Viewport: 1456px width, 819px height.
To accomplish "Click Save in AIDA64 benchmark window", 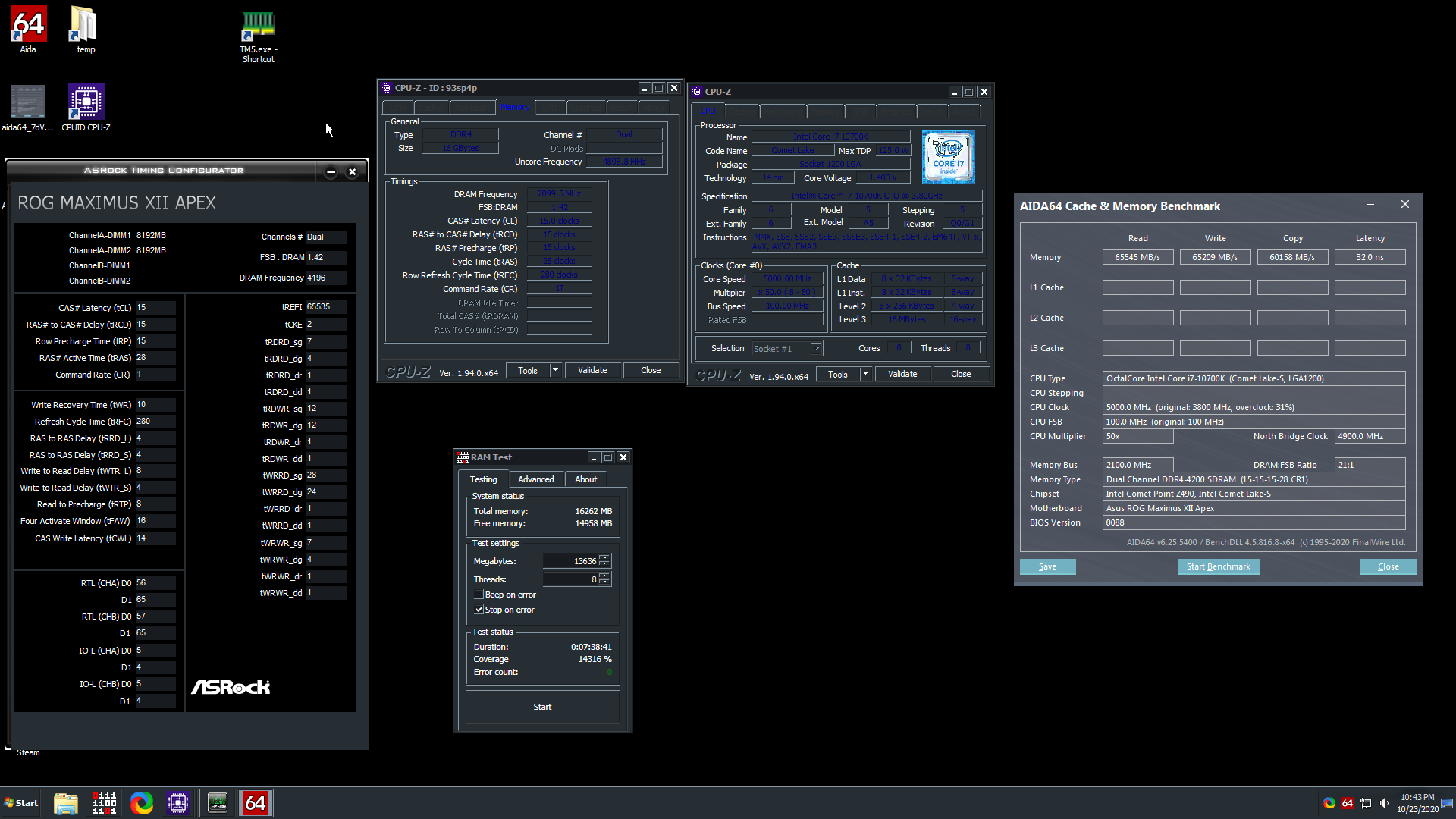I will 1047,566.
